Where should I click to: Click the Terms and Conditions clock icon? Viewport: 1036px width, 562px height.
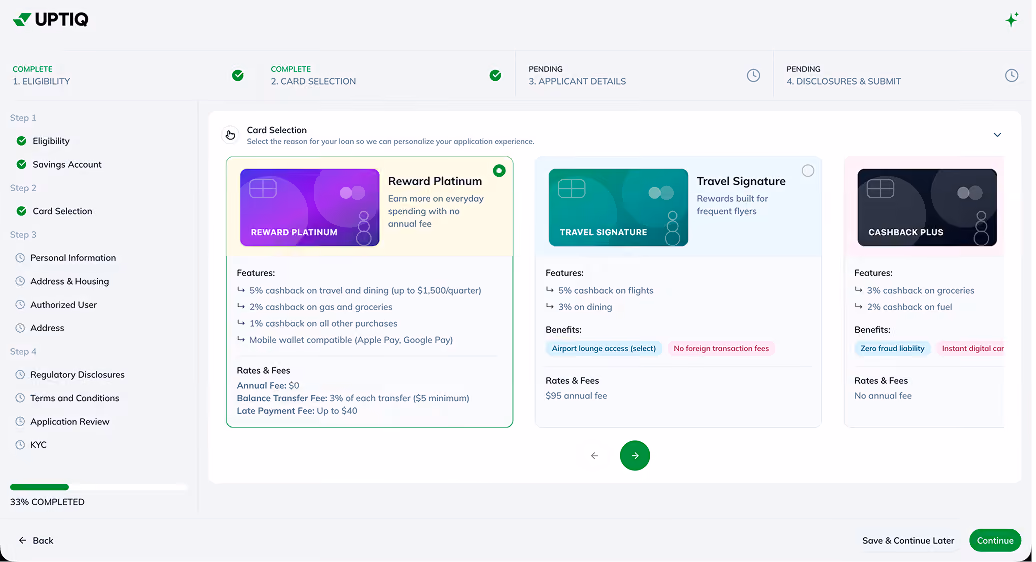click(x=20, y=398)
